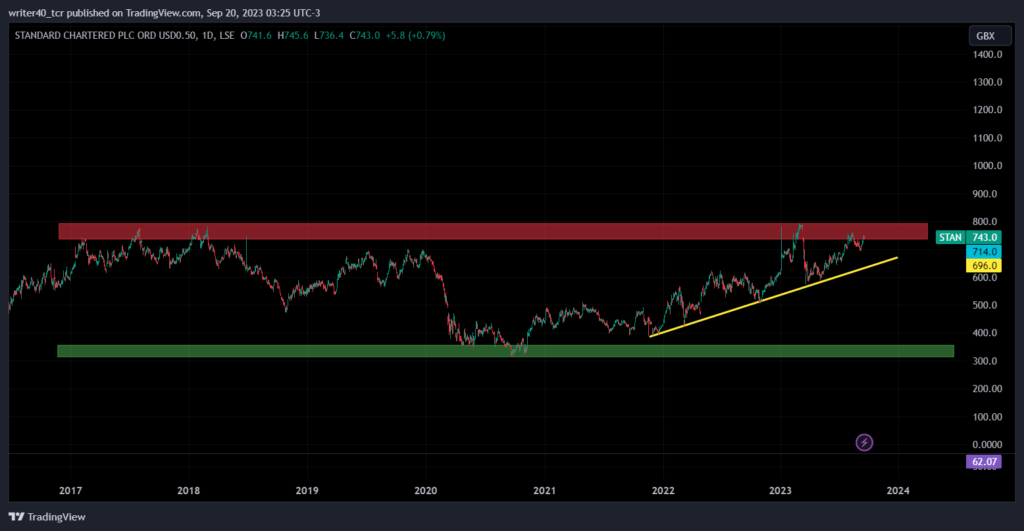Click the red resistance zone rectangle
Viewport: 1024px width, 531px height.
493,231
